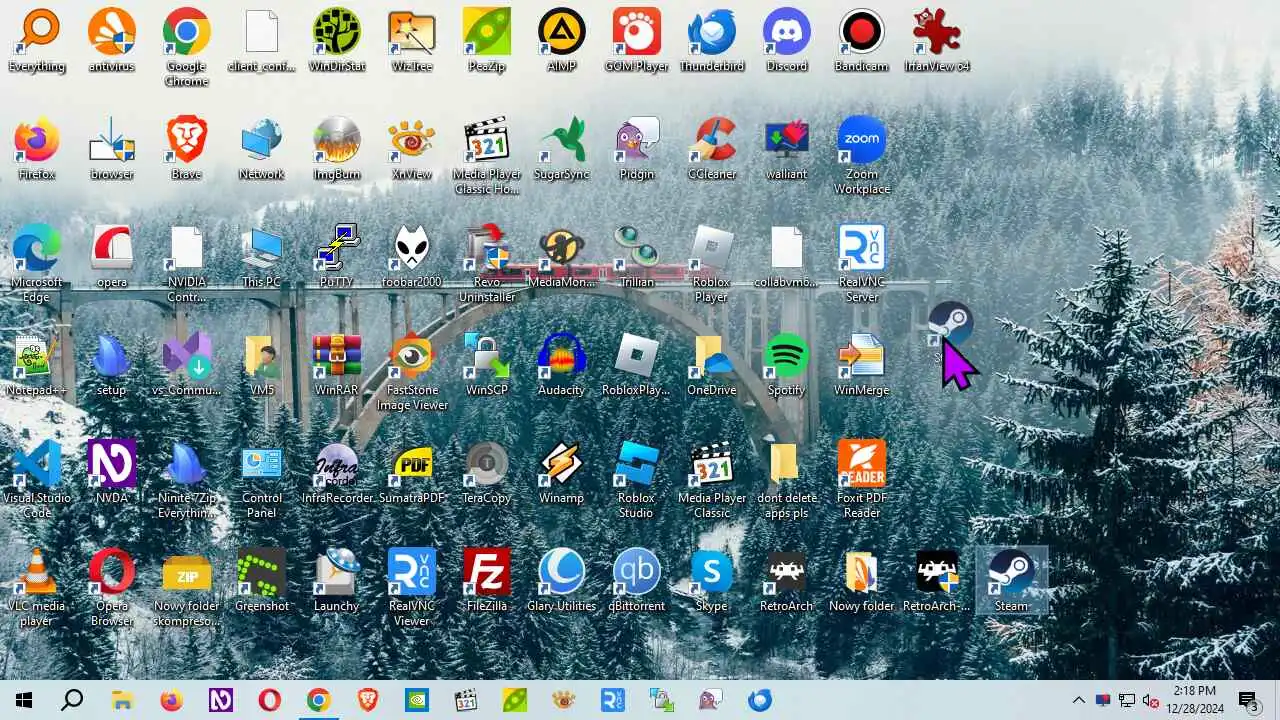This screenshot has width=1280, height=720.
Task: Select the MediaMonkey desktop icon
Action: click(x=562, y=256)
